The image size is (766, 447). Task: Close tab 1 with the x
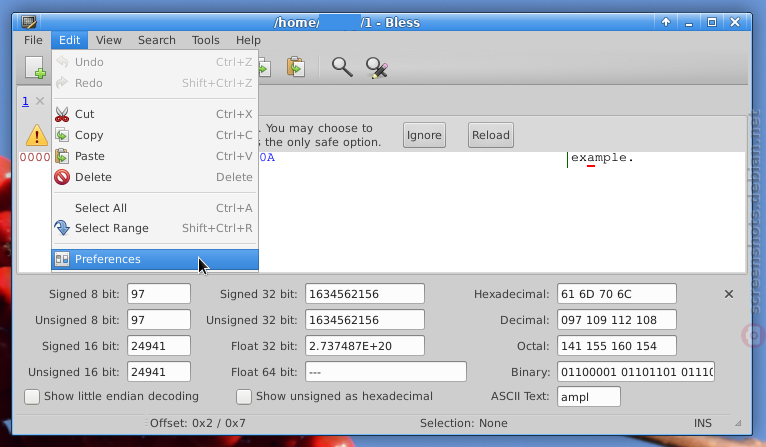pyautogui.click(x=40, y=101)
